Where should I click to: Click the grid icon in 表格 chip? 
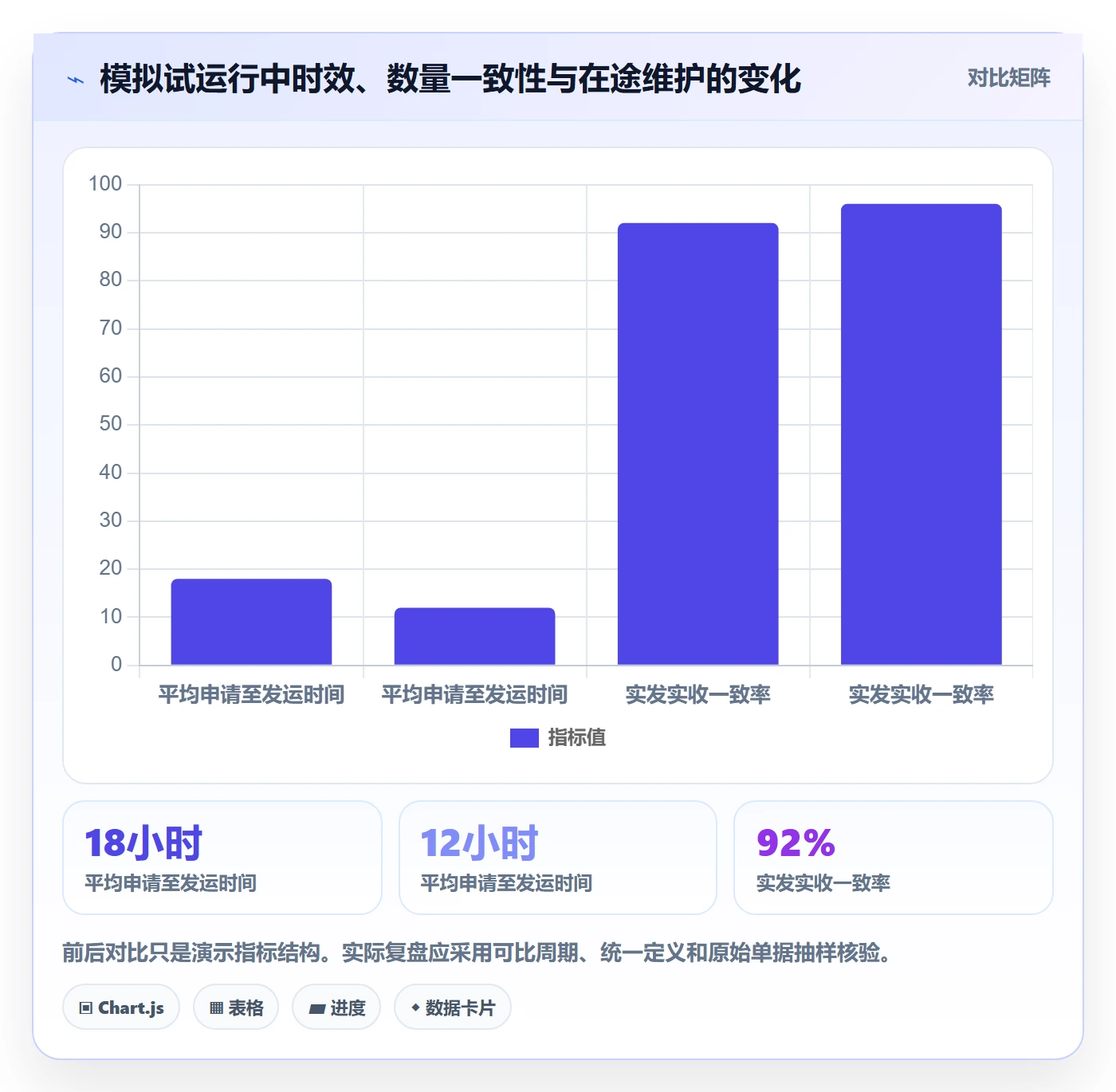pyautogui.click(x=216, y=1008)
